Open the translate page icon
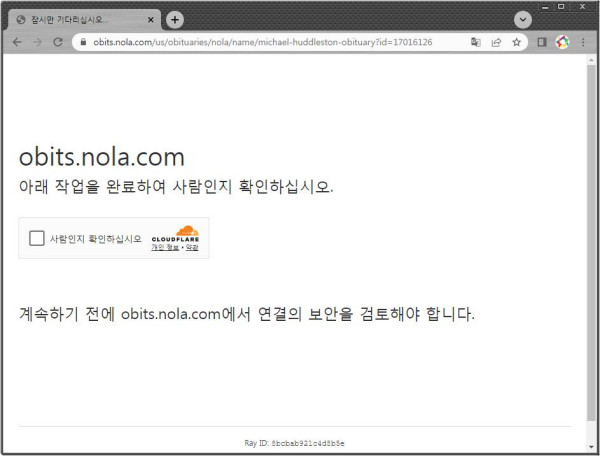This screenshot has height=456, width=600. pyautogui.click(x=476, y=43)
